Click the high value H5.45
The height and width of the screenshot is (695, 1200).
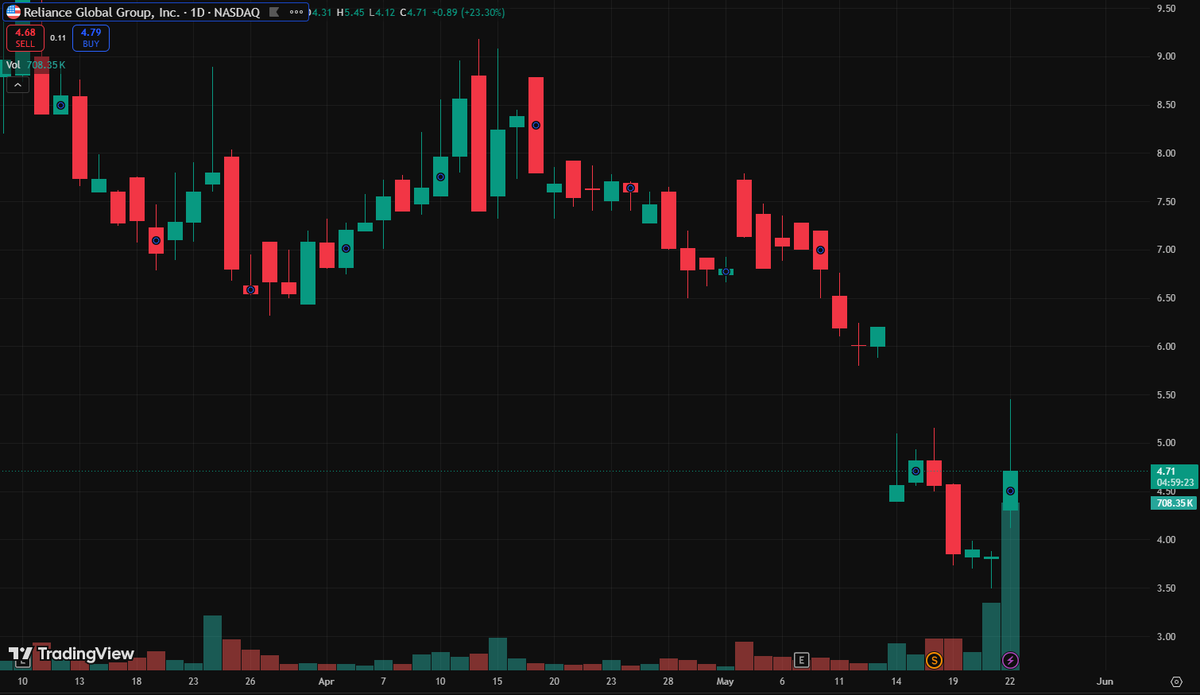click(352, 13)
